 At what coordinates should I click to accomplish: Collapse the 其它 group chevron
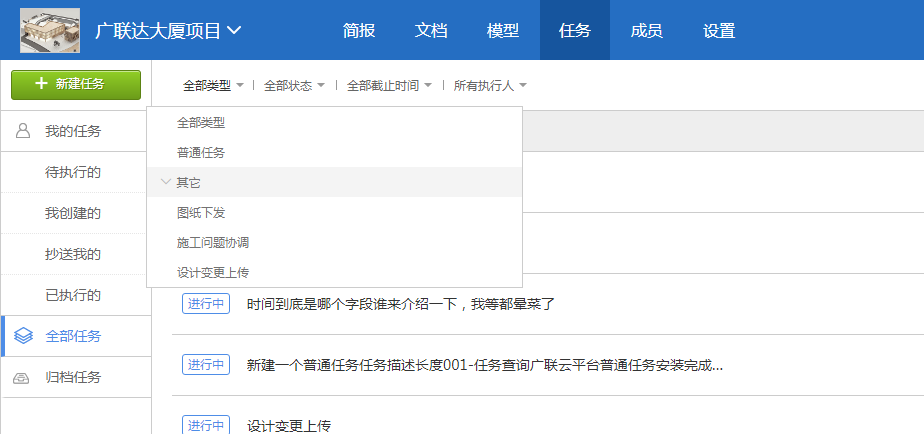pos(166,182)
